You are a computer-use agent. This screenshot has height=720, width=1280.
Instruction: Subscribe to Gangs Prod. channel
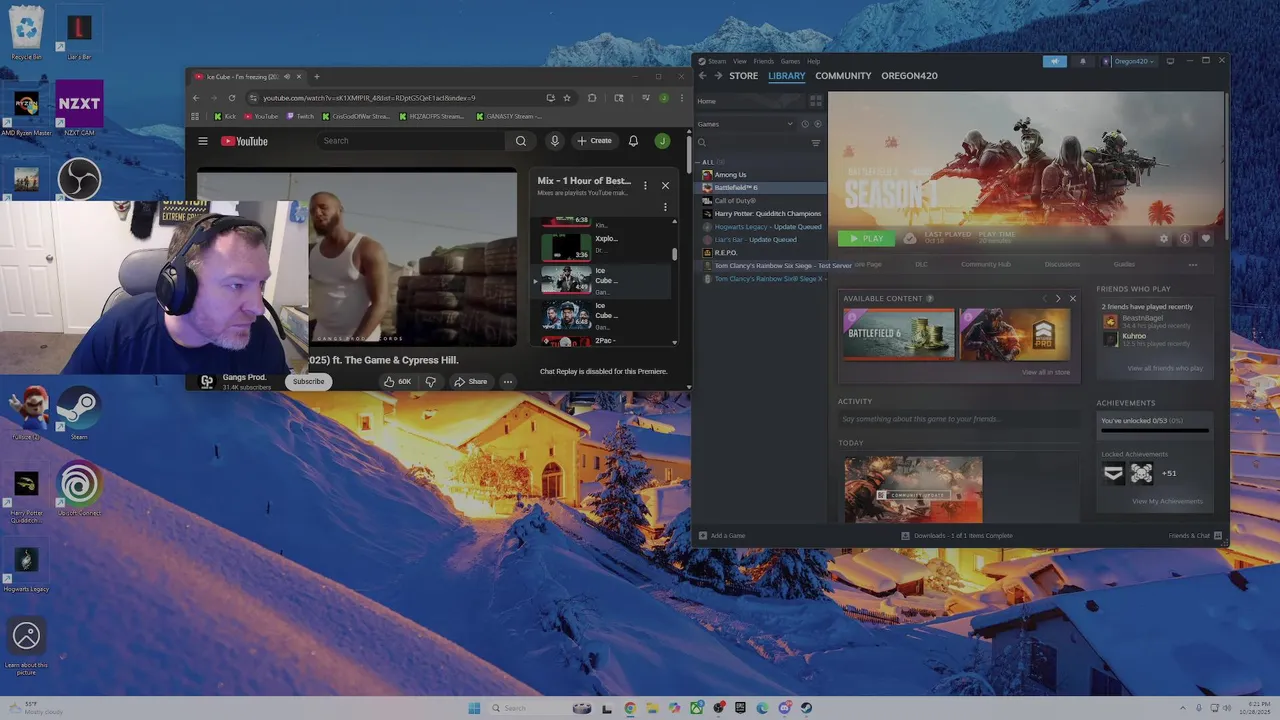[x=308, y=381]
